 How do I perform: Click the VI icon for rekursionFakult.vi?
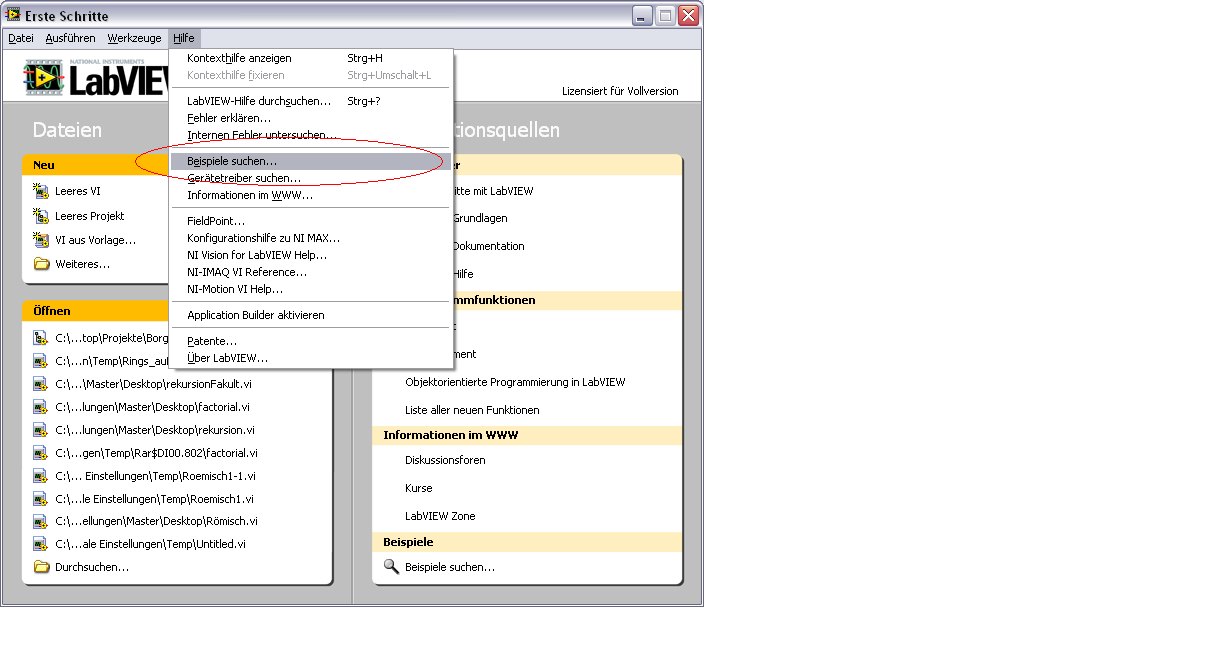point(40,384)
